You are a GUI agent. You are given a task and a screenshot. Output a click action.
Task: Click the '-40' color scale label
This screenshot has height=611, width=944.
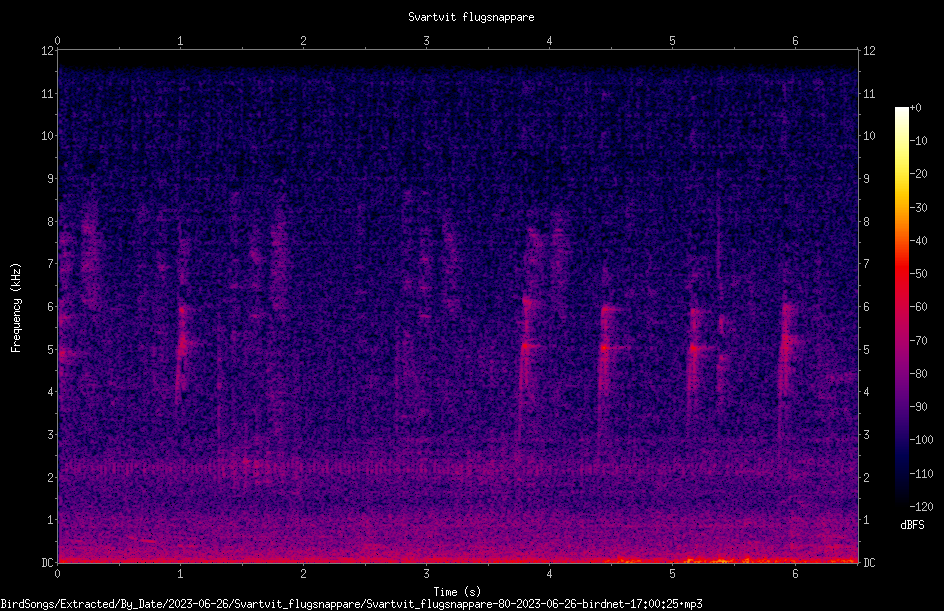tap(919, 241)
